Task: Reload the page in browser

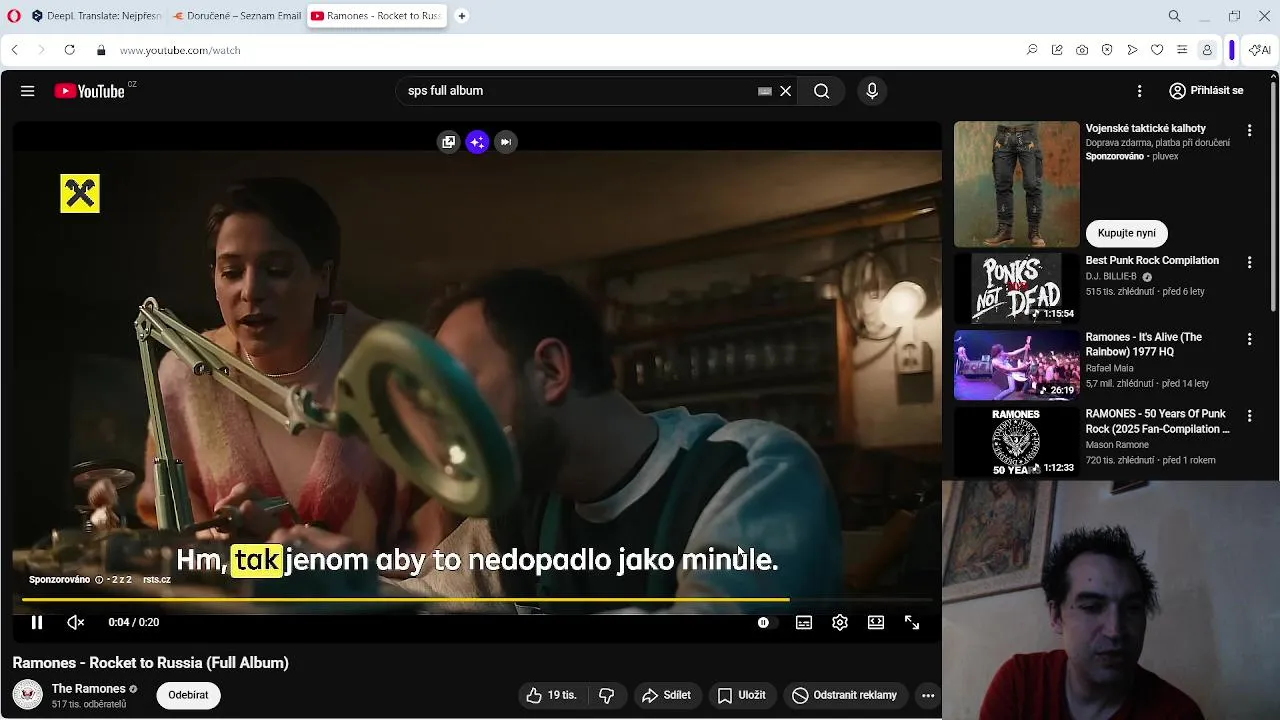Action: (x=69, y=50)
